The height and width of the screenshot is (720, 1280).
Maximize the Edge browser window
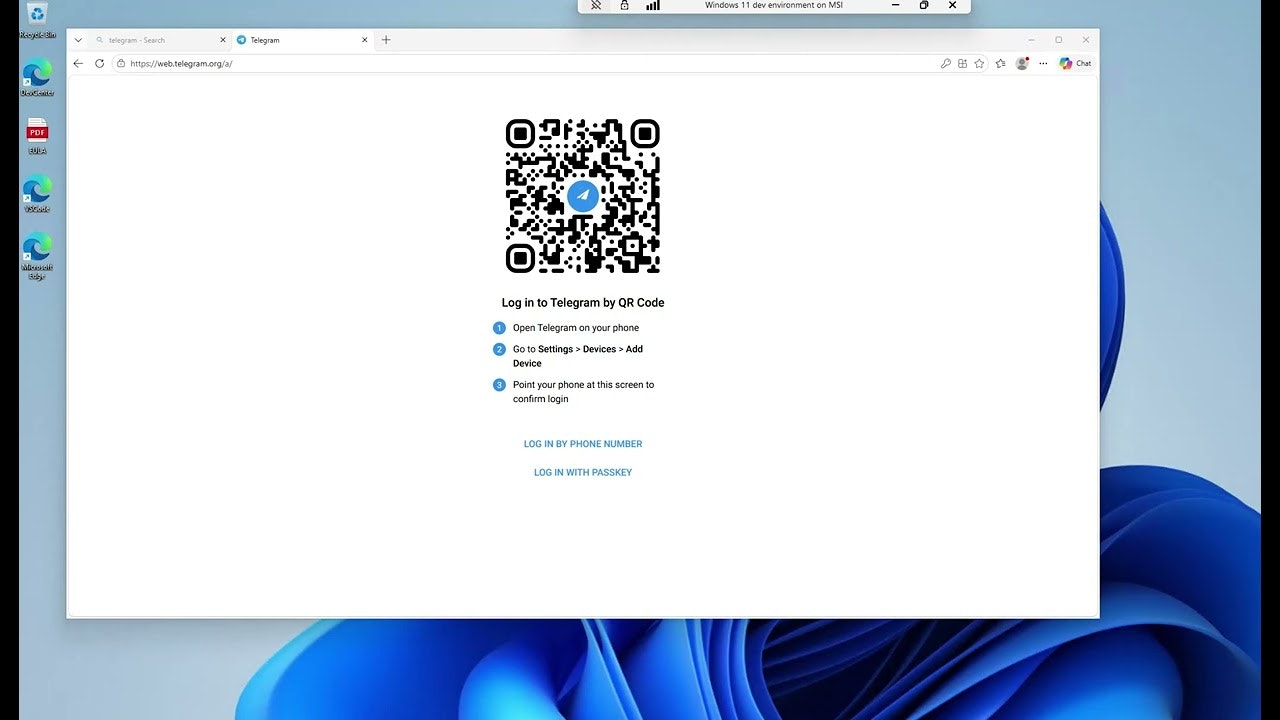click(1058, 40)
